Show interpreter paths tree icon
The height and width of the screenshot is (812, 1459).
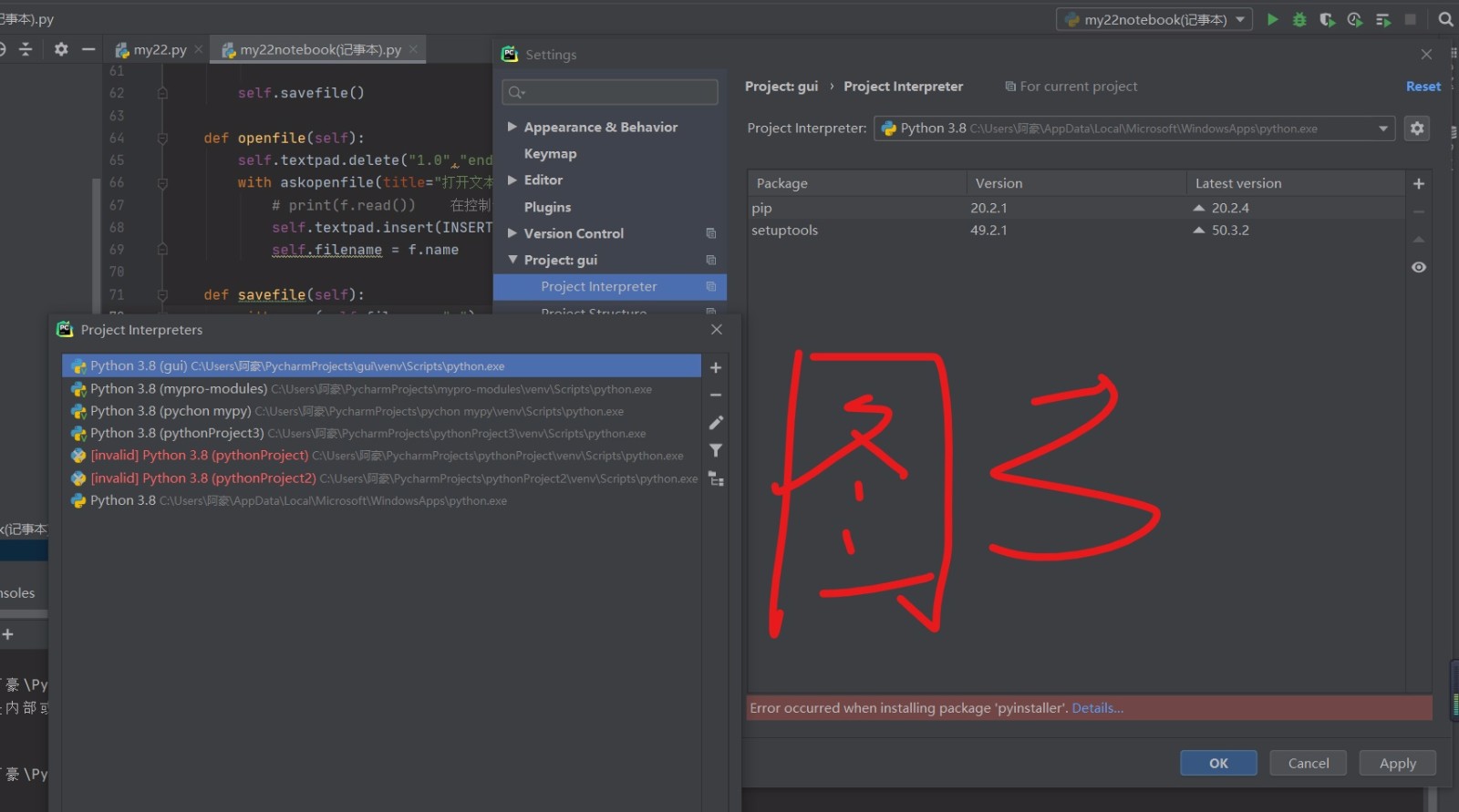[x=716, y=478]
